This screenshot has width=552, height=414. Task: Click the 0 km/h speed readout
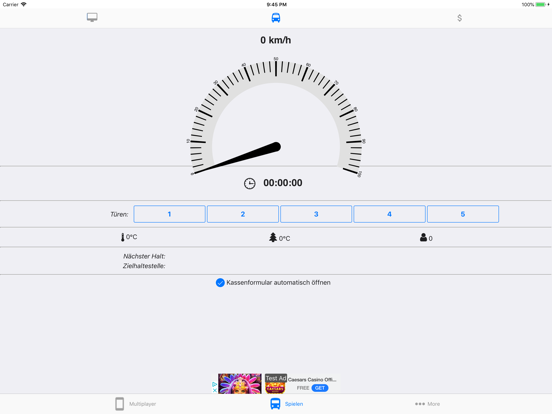click(276, 40)
